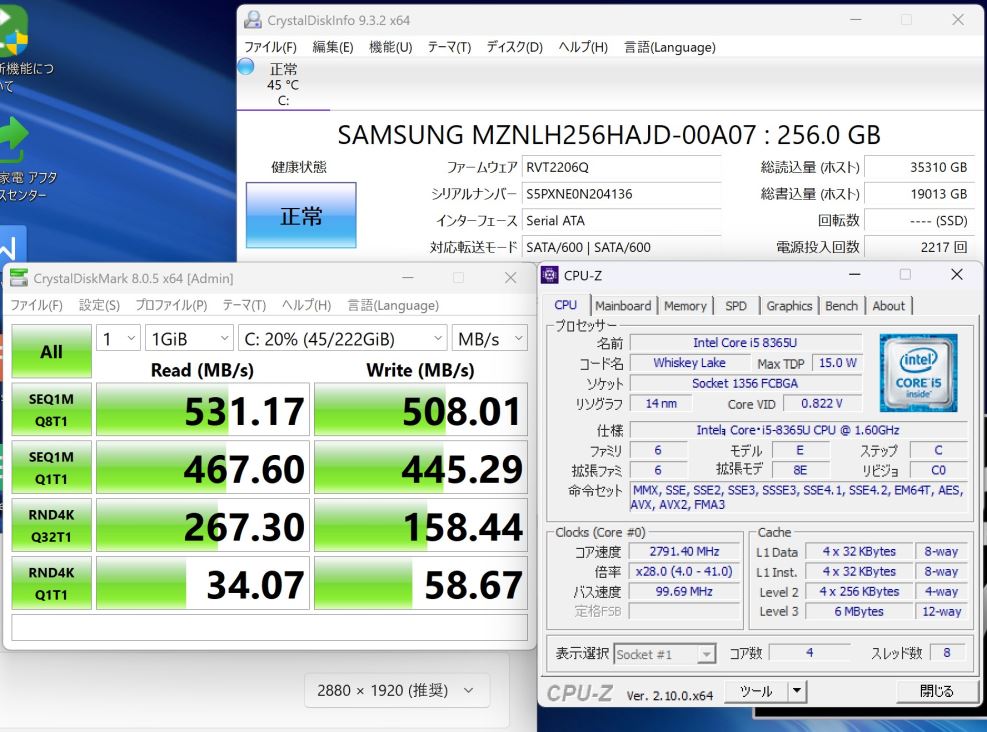Screen dimensions: 987x732
Task: Click the CPU-Z app icon in title bar
Action: tap(550, 275)
